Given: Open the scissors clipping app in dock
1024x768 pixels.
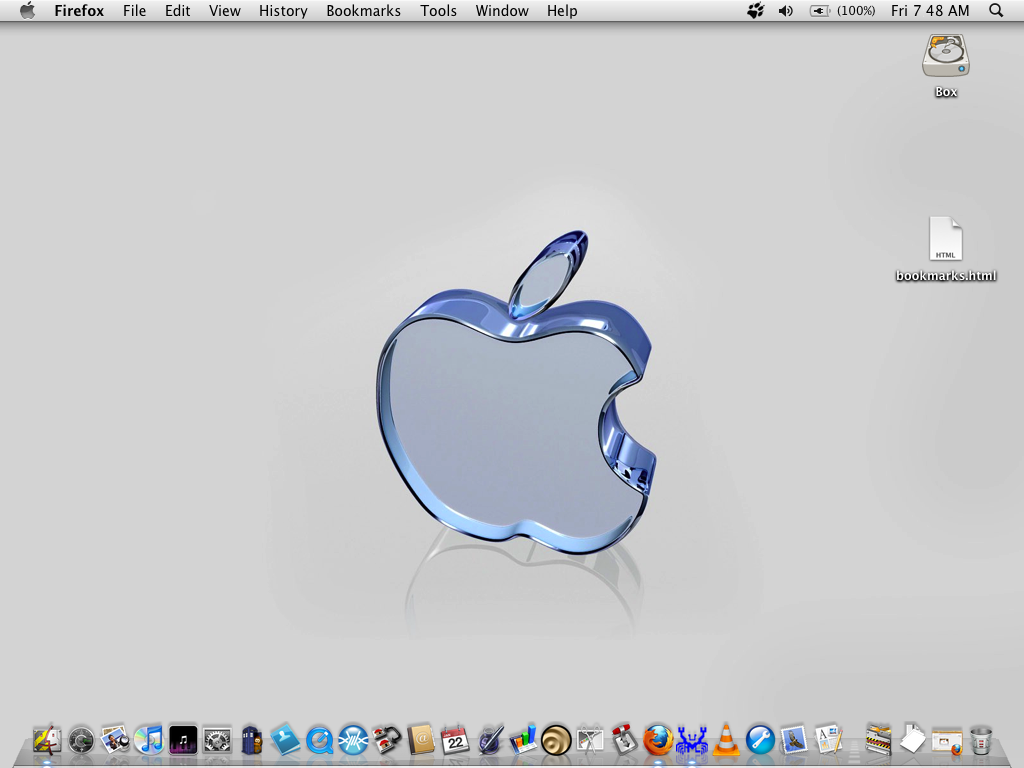Looking at the screenshot, I should pos(590,741).
